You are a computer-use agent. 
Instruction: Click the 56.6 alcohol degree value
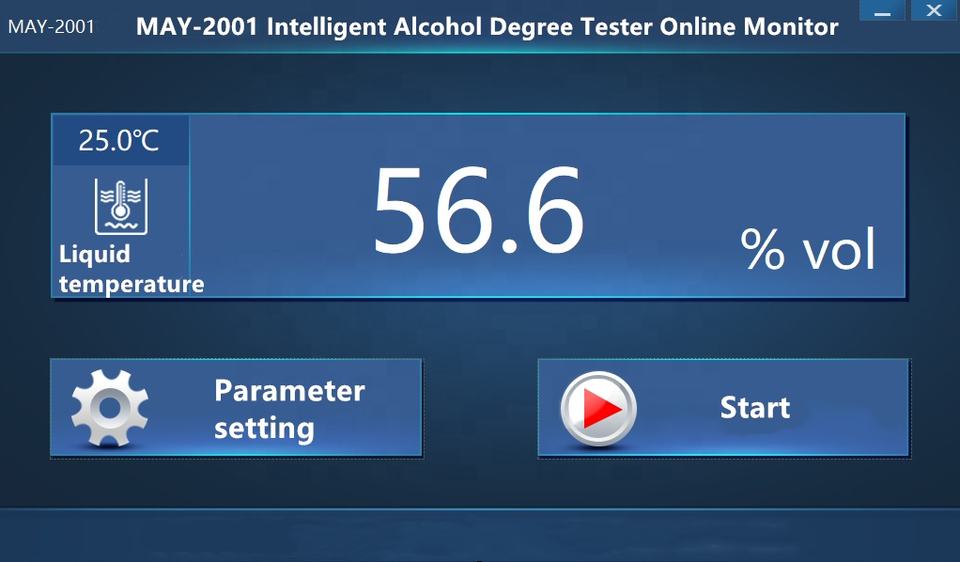click(x=478, y=210)
